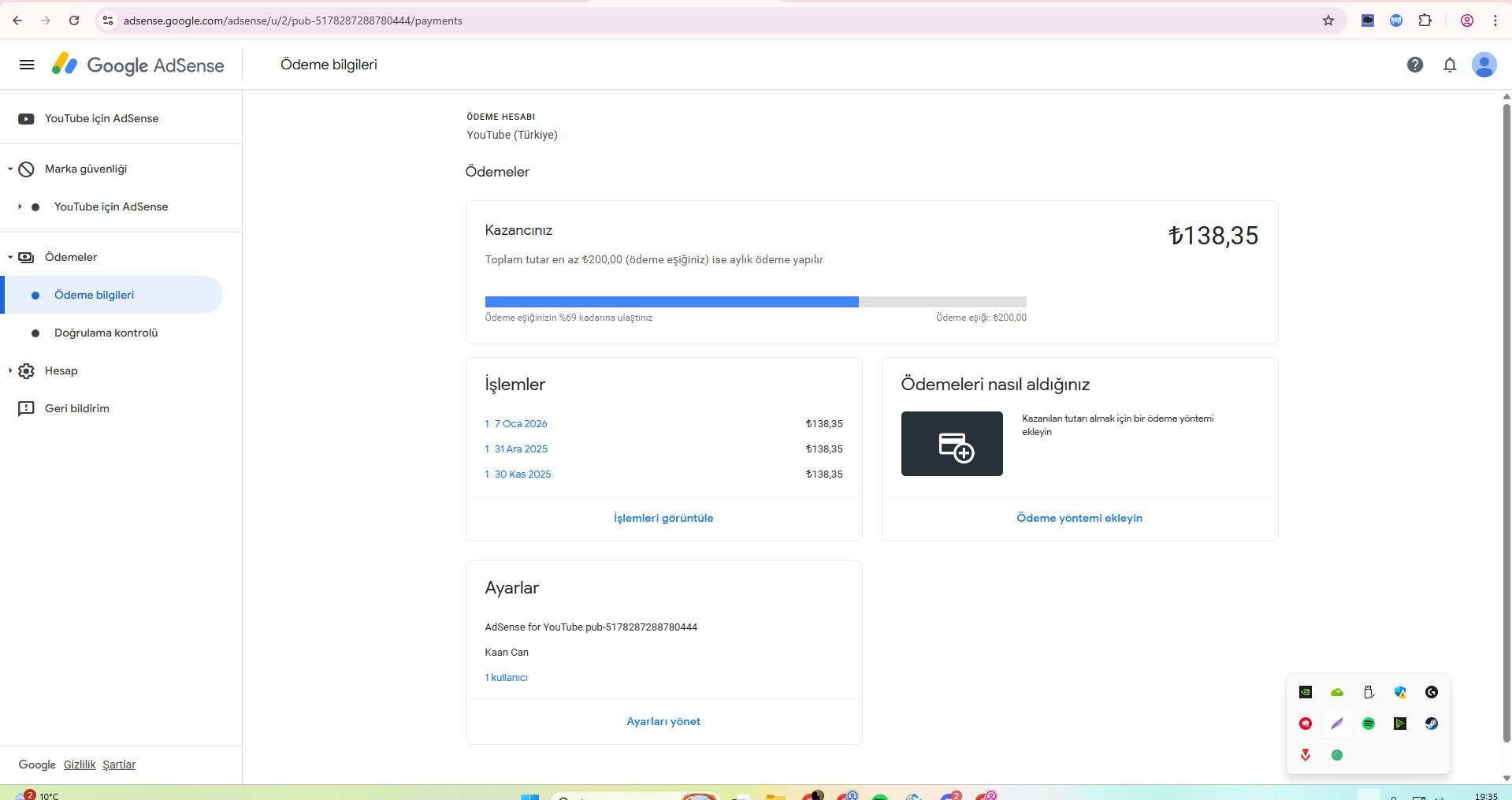Screen dimensions: 1512x800
Task: Expand the nested YouTube için AdSense item
Action: pyautogui.click(x=20, y=207)
